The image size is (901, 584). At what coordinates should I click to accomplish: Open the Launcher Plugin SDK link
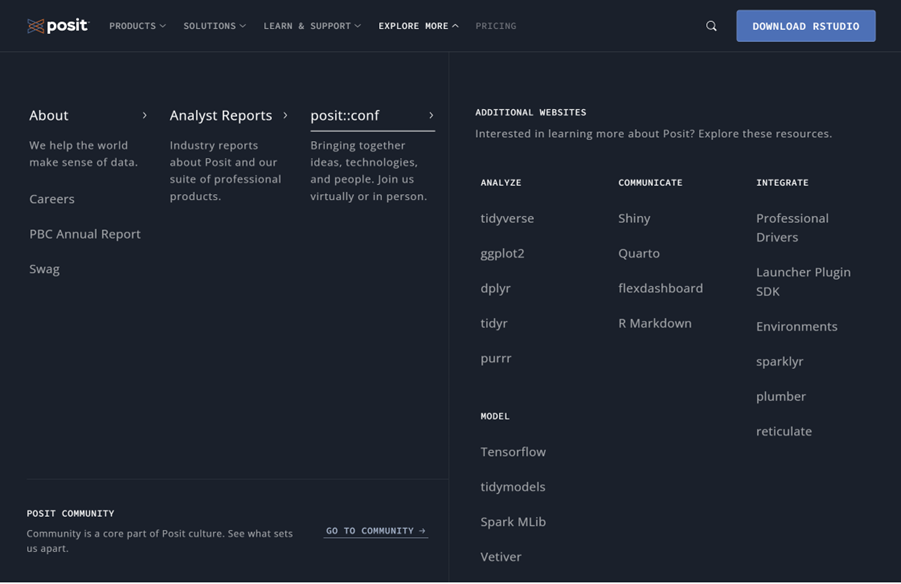803,282
